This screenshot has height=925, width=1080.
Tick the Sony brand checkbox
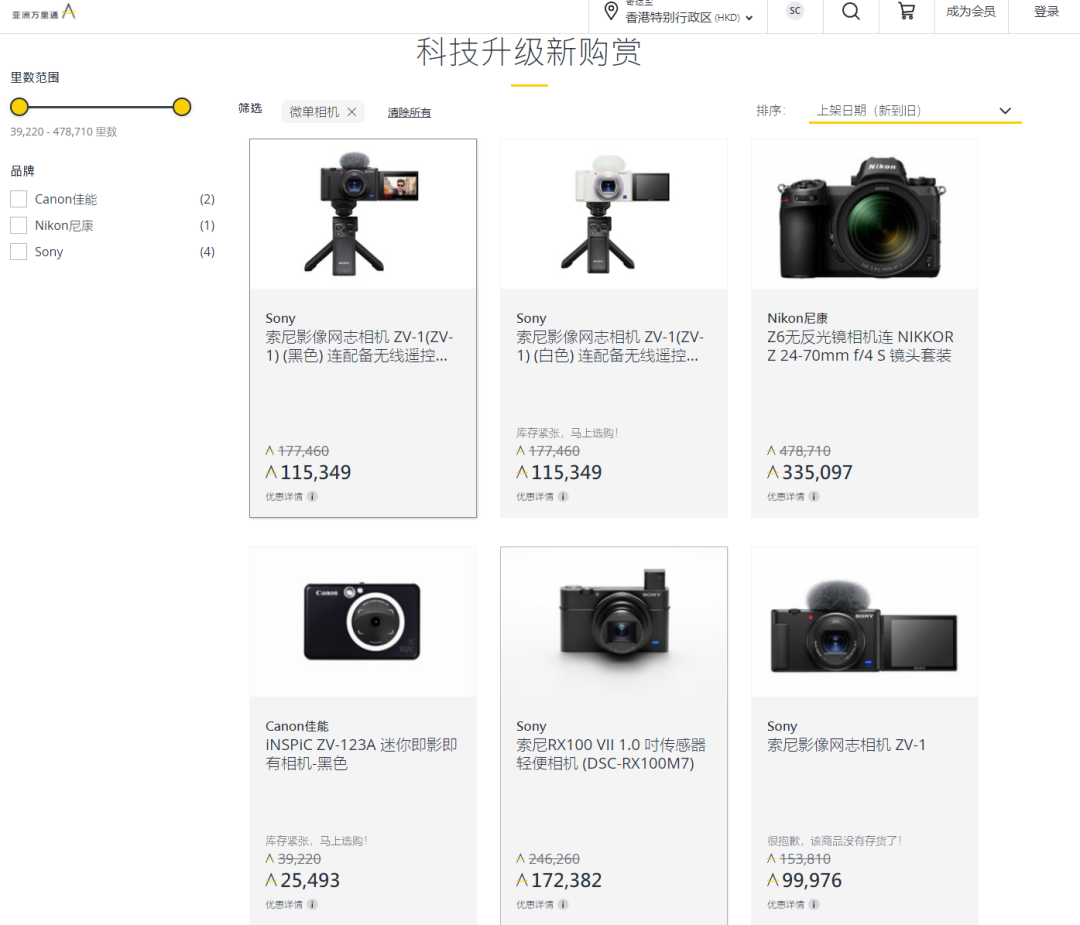19,251
